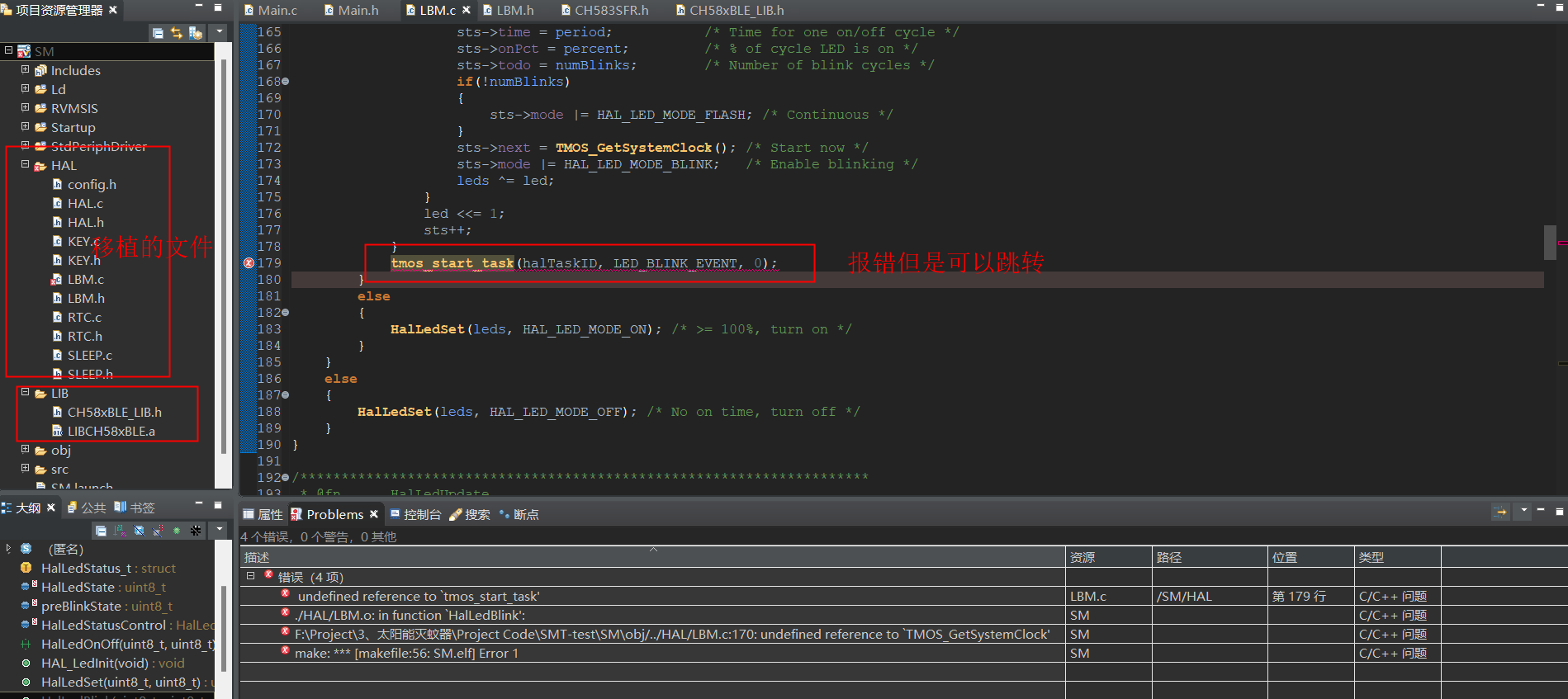Expand the obj folder
The width and height of the screenshot is (1568, 699).
[x=25, y=449]
